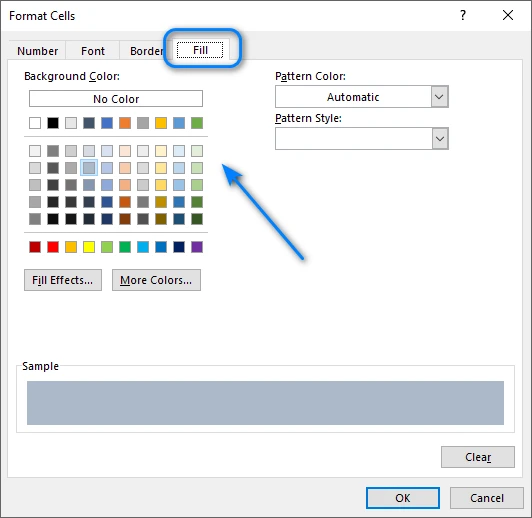Pick the medium green standard swatch beside cyan
Viewport: 532px width, 518px height.
(x=125, y=247)
